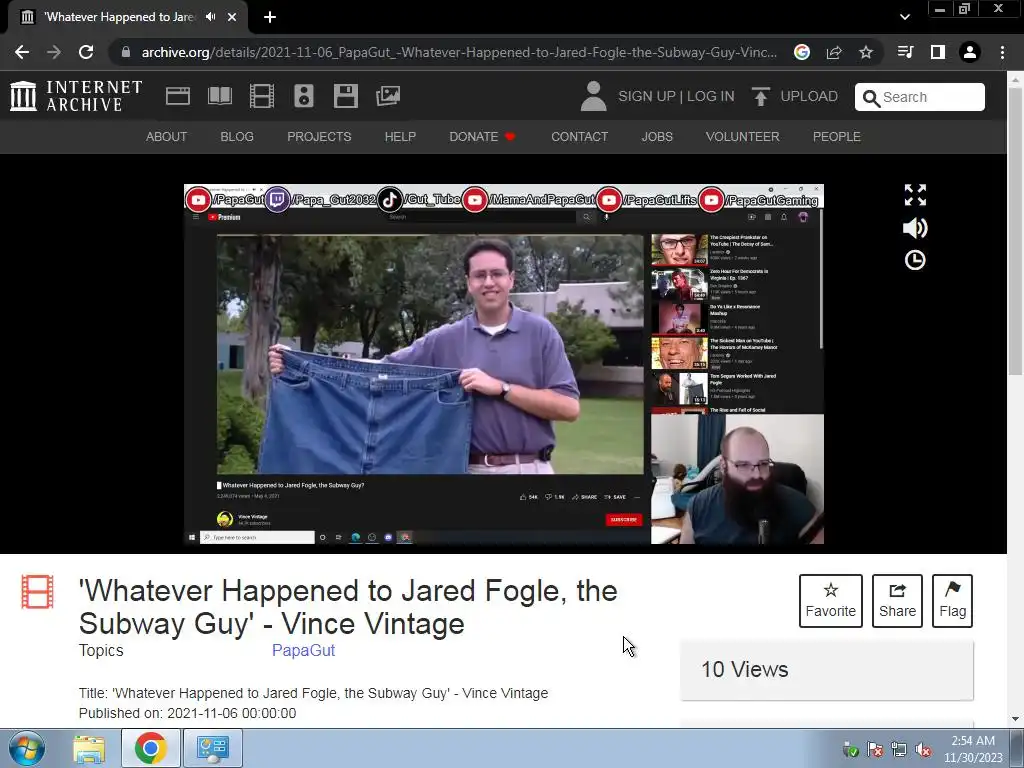This screenshot has height=768, width=1024.
Task: Change playback speed via clock icon
Action: [x=915, y=260]
